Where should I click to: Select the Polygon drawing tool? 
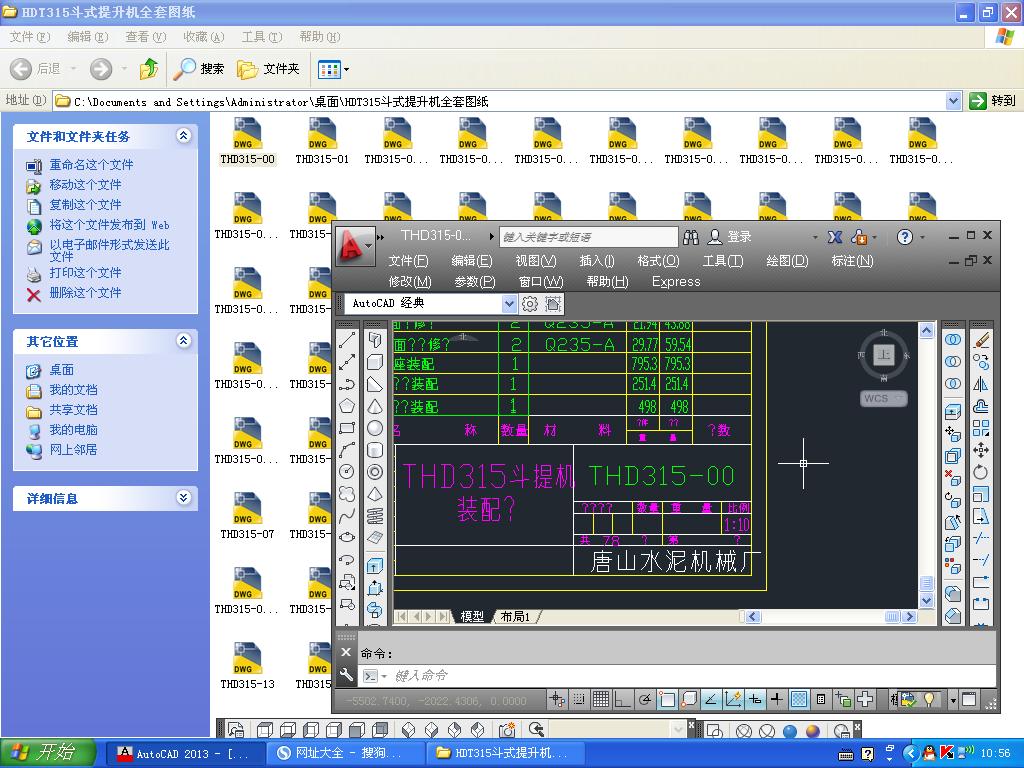347,405
